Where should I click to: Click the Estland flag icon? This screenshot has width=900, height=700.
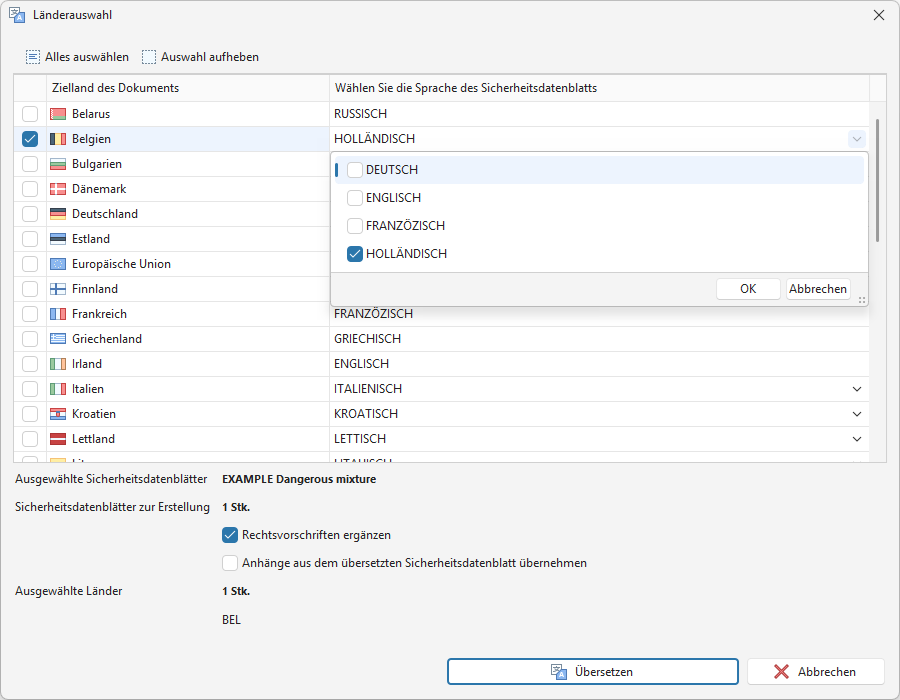[58, 239]
